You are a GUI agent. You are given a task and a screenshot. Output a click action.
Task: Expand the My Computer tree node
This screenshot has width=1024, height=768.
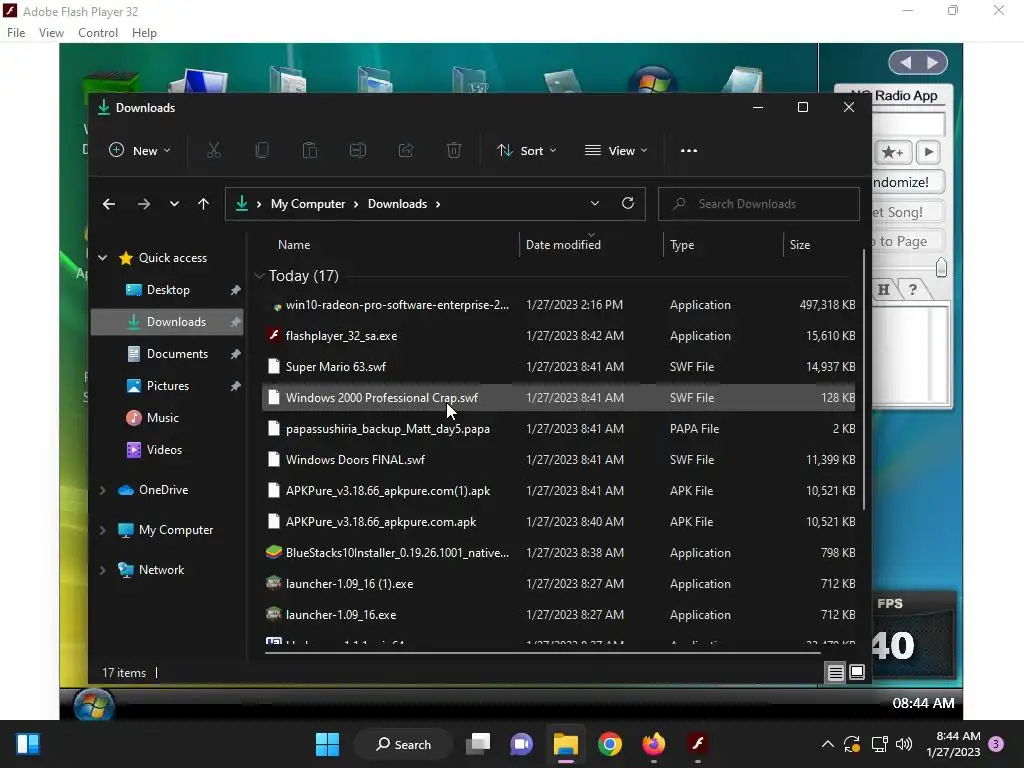(103, 530)
